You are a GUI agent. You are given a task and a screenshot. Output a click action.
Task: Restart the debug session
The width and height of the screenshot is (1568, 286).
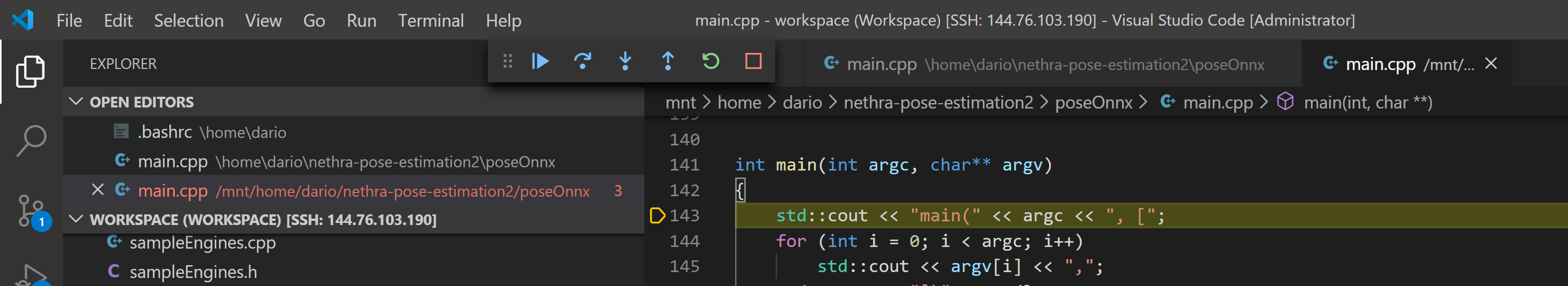pos(711,61)
